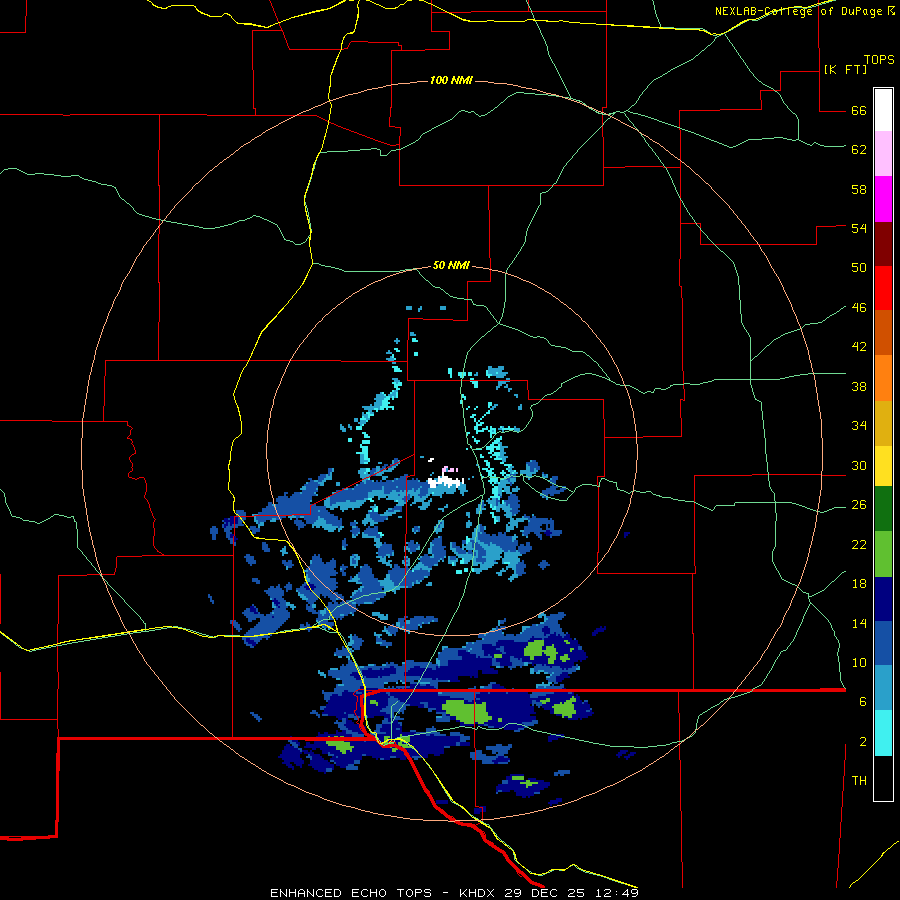Image resolution: width=900 pixels, height=900 pixels.
Task: Click the light green legend swatch
Action: point(883,554)
